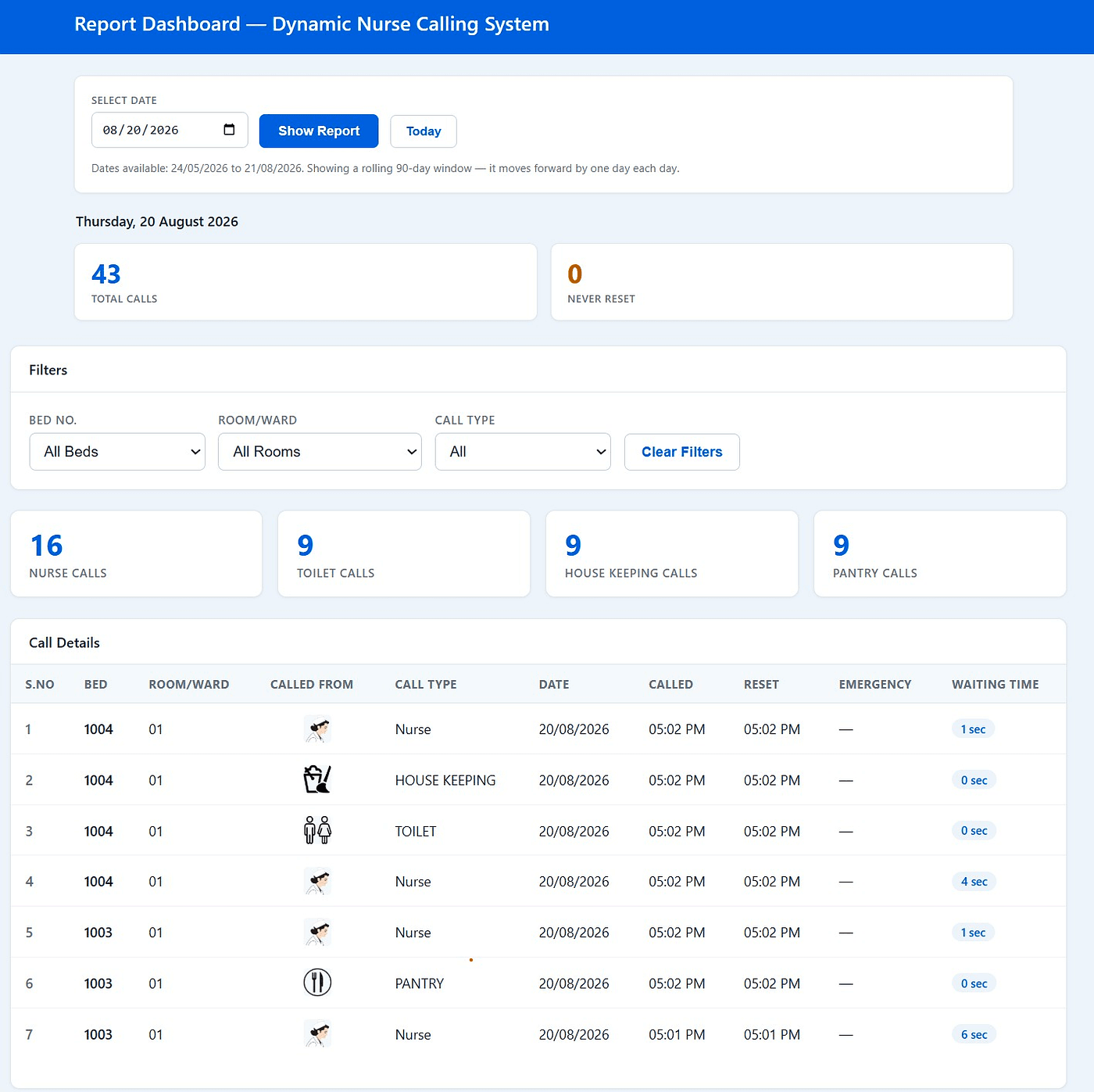Screen dimensions: 1094x1092
Task: Open the Bed No. All Beds dropdown
Action: tap(117, 452)
